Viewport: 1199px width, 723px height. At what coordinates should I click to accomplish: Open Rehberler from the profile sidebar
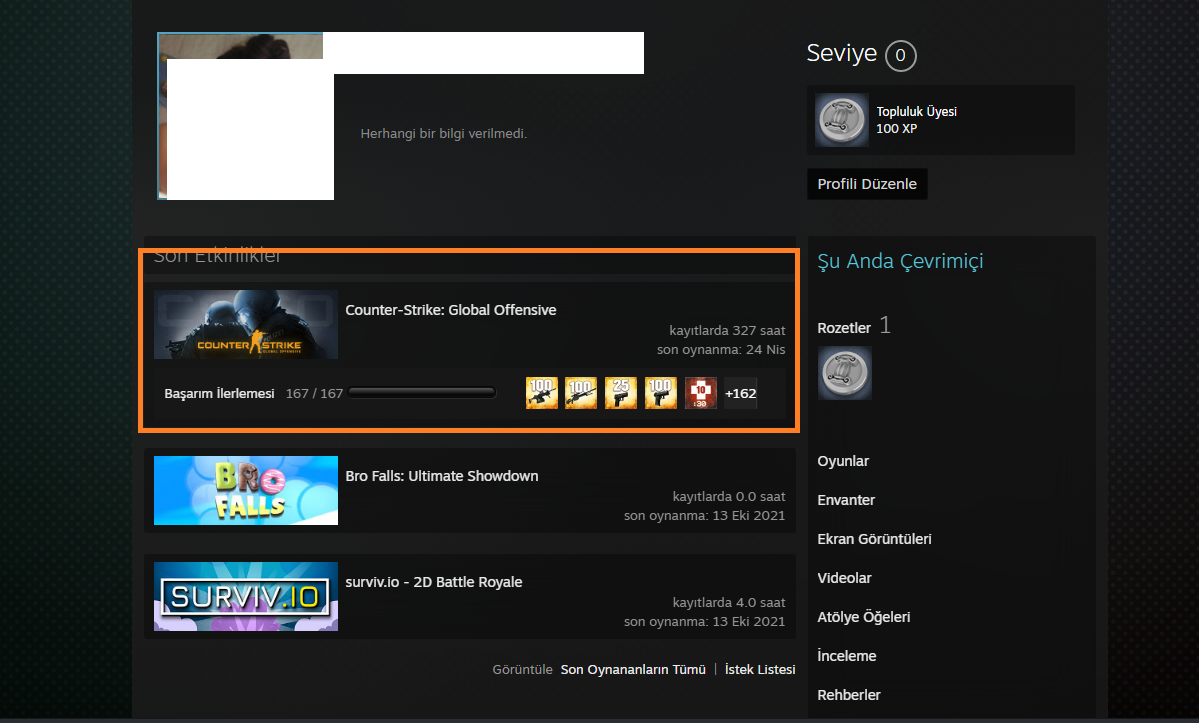point(849,695)
